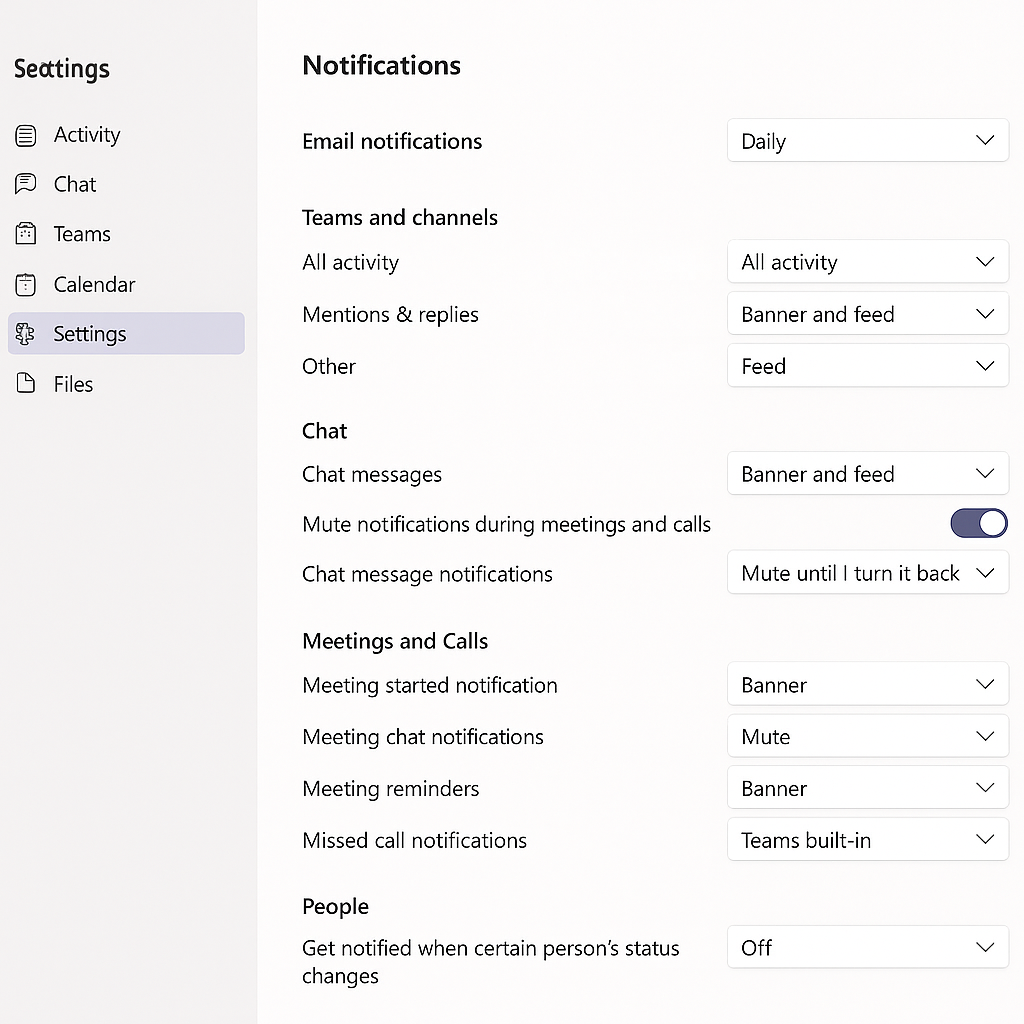Click the Mentions & replies label
This screenshot has width=1024, height=1024.
(391, 315)
